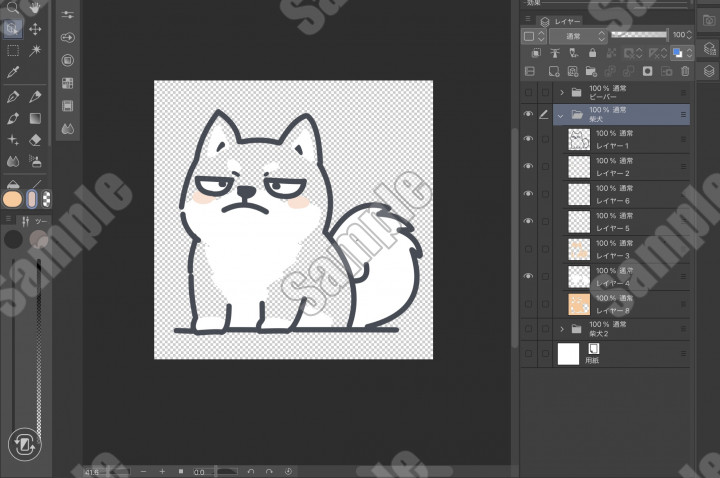Open the レイヤー panel tab

click(x=561, y=21)
